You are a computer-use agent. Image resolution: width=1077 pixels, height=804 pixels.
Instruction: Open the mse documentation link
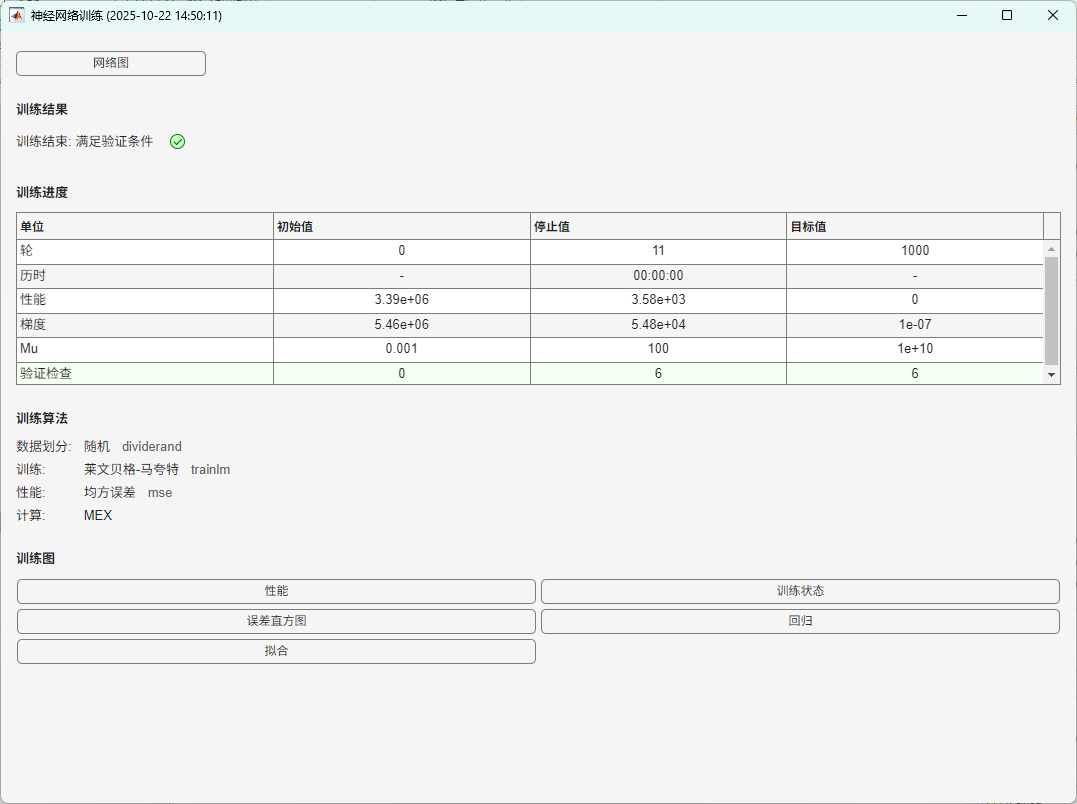160,492
